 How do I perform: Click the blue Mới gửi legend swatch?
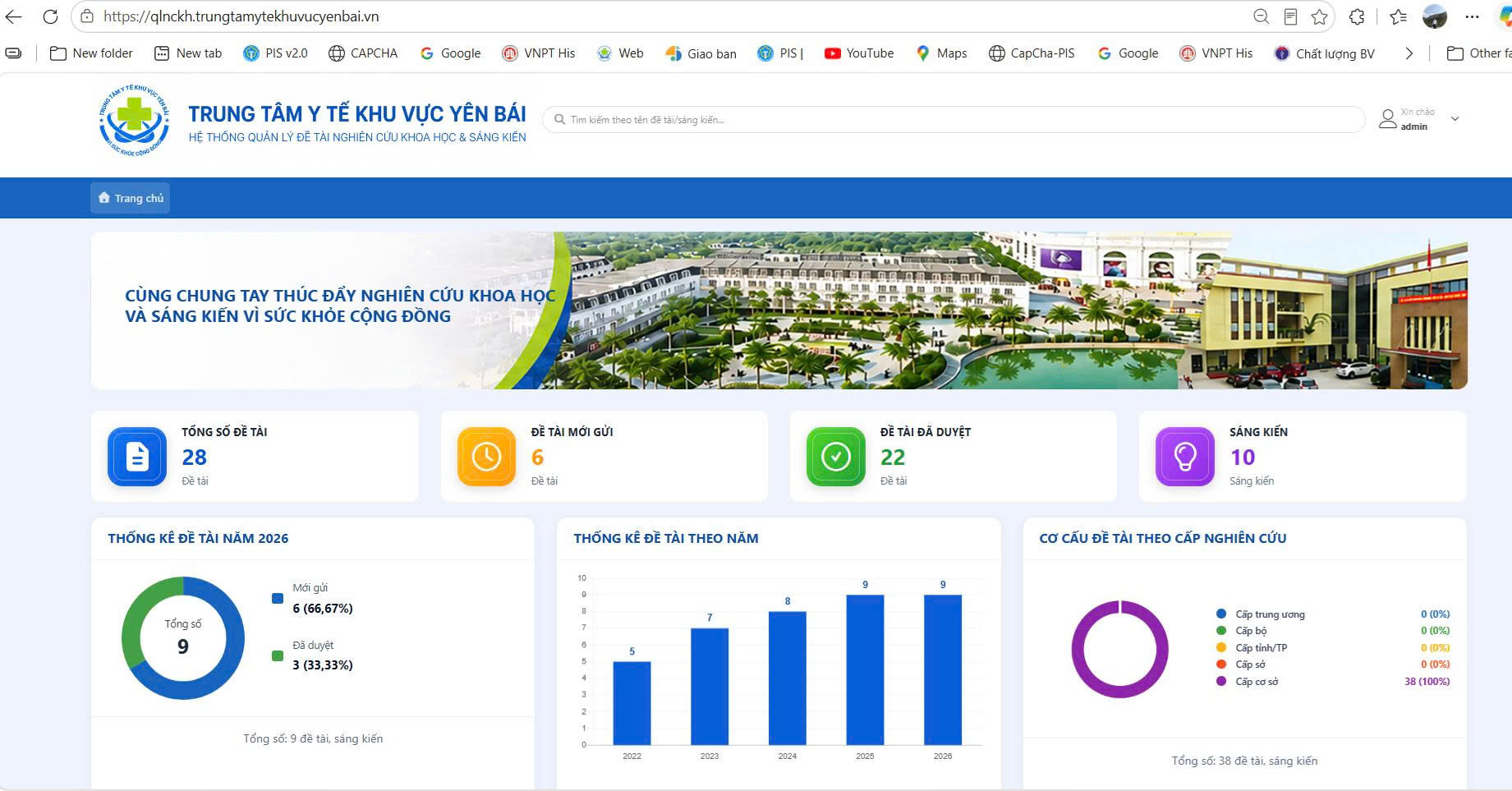pos(278,599)
